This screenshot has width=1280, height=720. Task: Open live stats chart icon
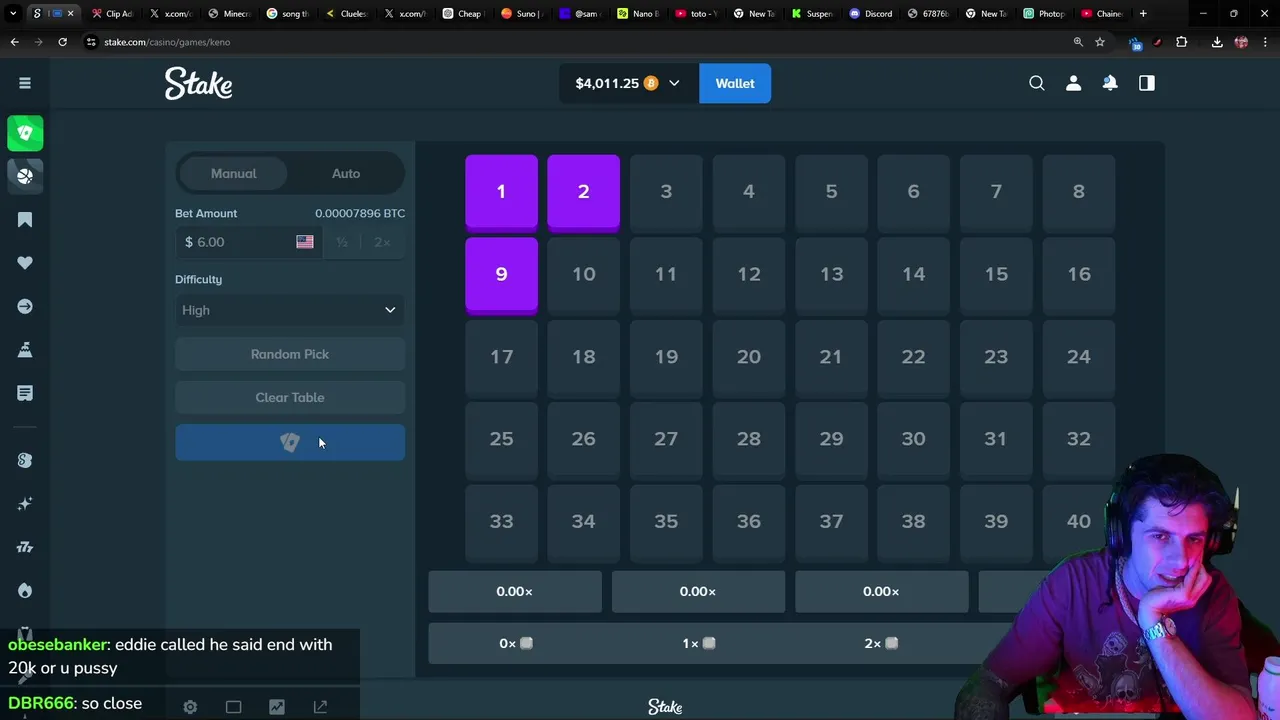pos(277,707)
